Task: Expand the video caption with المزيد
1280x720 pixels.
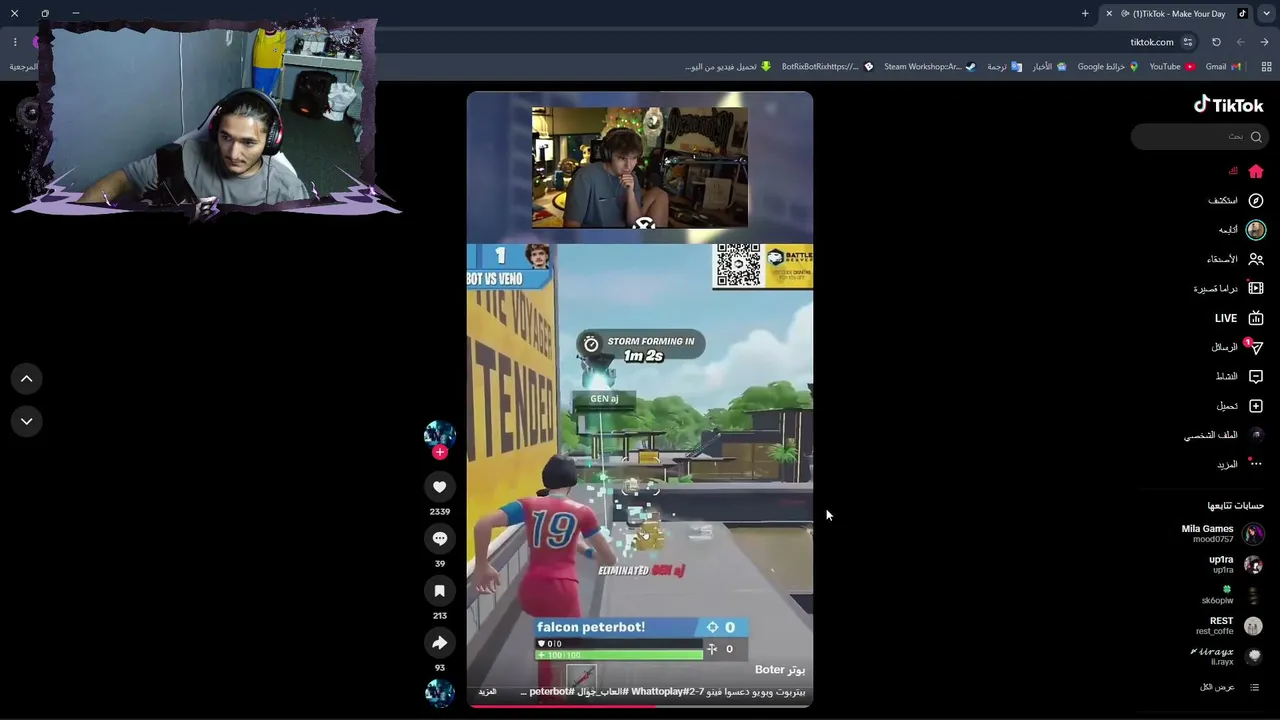Action: tap(487, 692)
